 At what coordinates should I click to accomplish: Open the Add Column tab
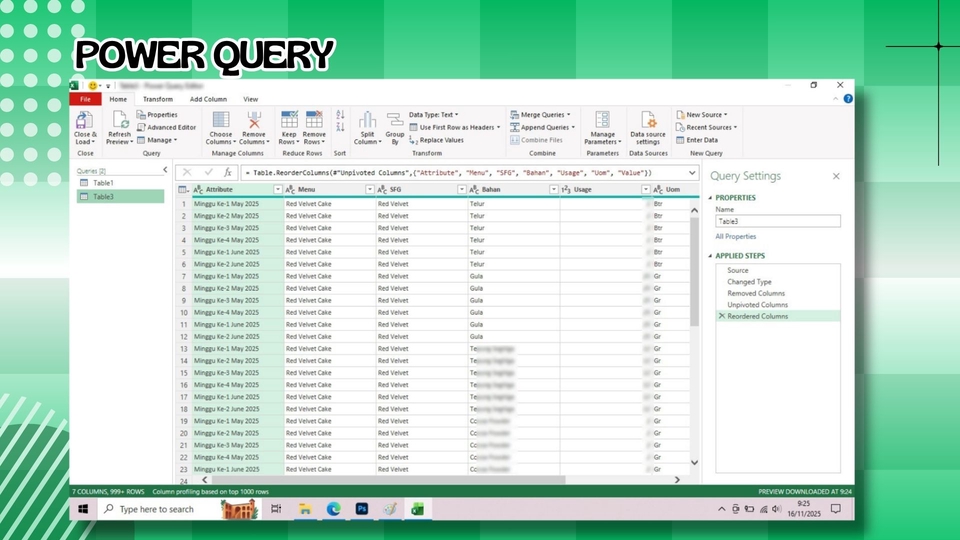(208, 99)
